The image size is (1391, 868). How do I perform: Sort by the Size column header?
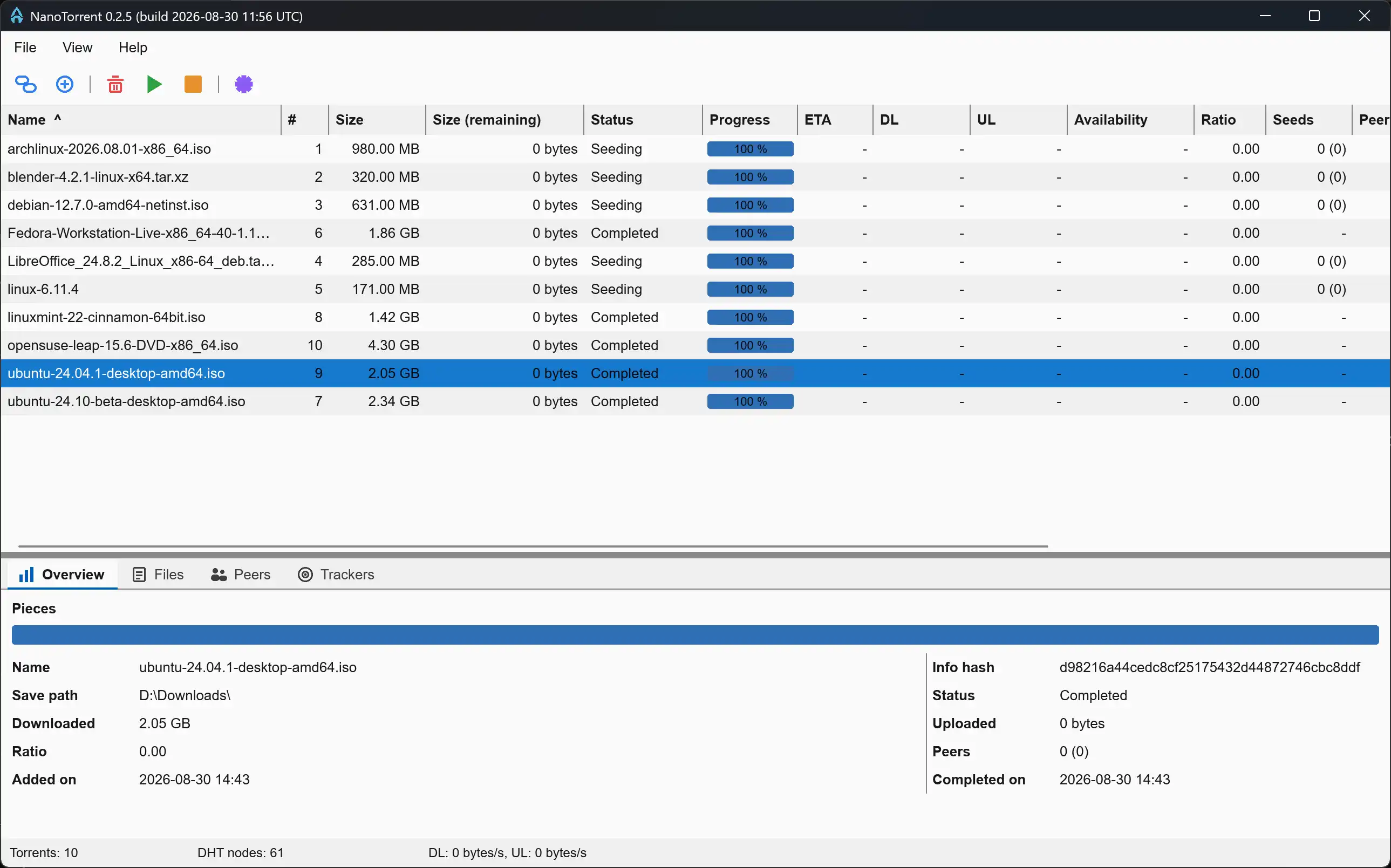(377, 120)
